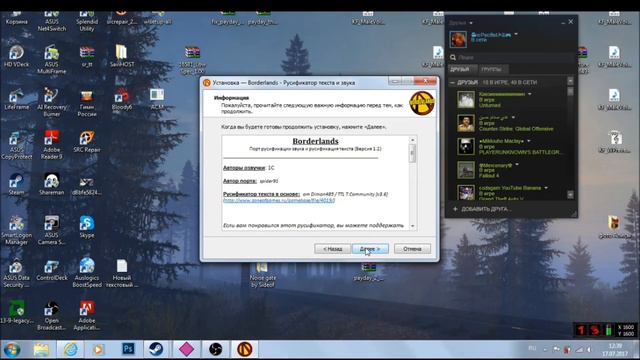Screen dimensions: 640x360
Task: Open Друзья title menu dropdown in Steam window
Action: tap(471, 23)
